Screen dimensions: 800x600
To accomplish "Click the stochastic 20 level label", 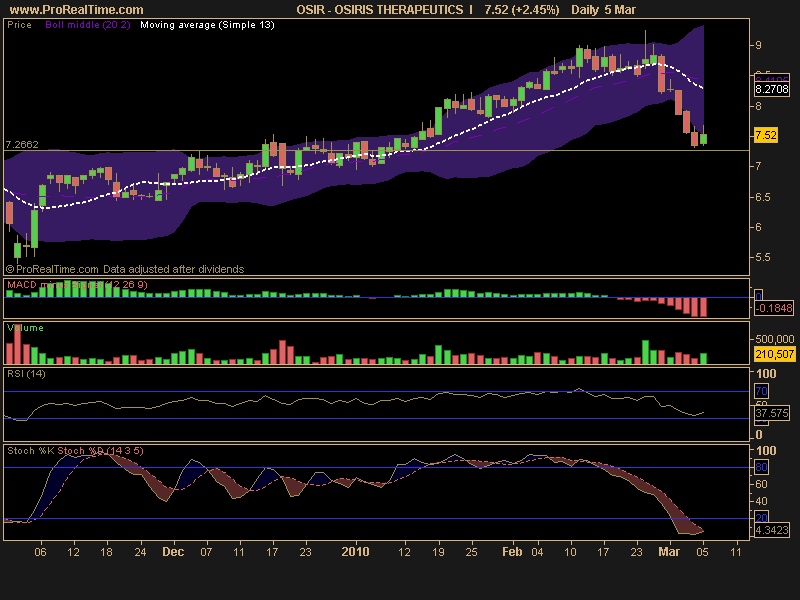I will pyautogui.click(x=761, y=518).
